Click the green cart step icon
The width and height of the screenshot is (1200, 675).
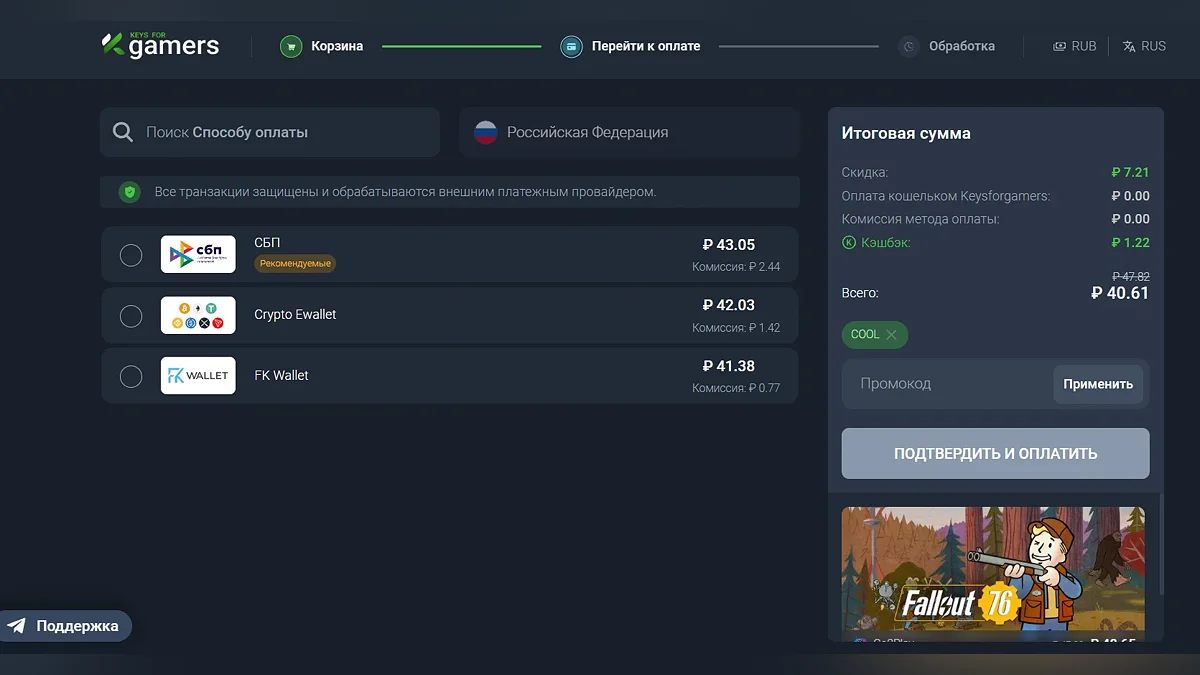[x=291, y=46]
